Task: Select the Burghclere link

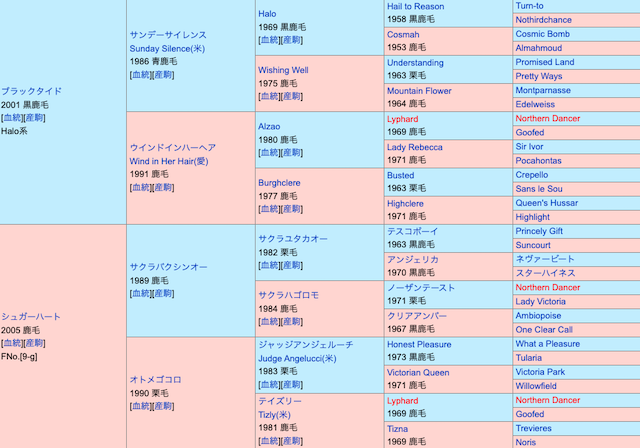Action: (x=279, y=183)
